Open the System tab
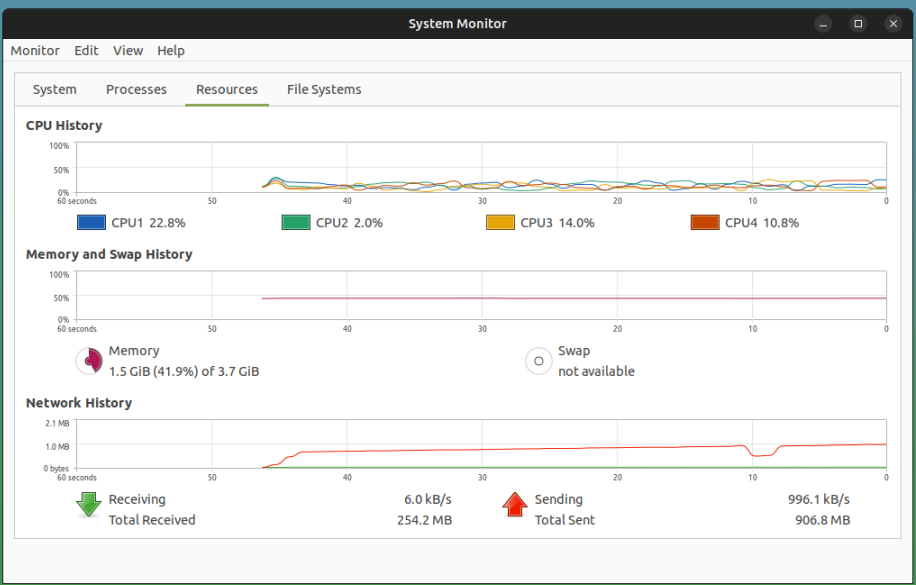The width and height of the screenshot is (916, 585). pyautogui.click(x=54, y=89)
